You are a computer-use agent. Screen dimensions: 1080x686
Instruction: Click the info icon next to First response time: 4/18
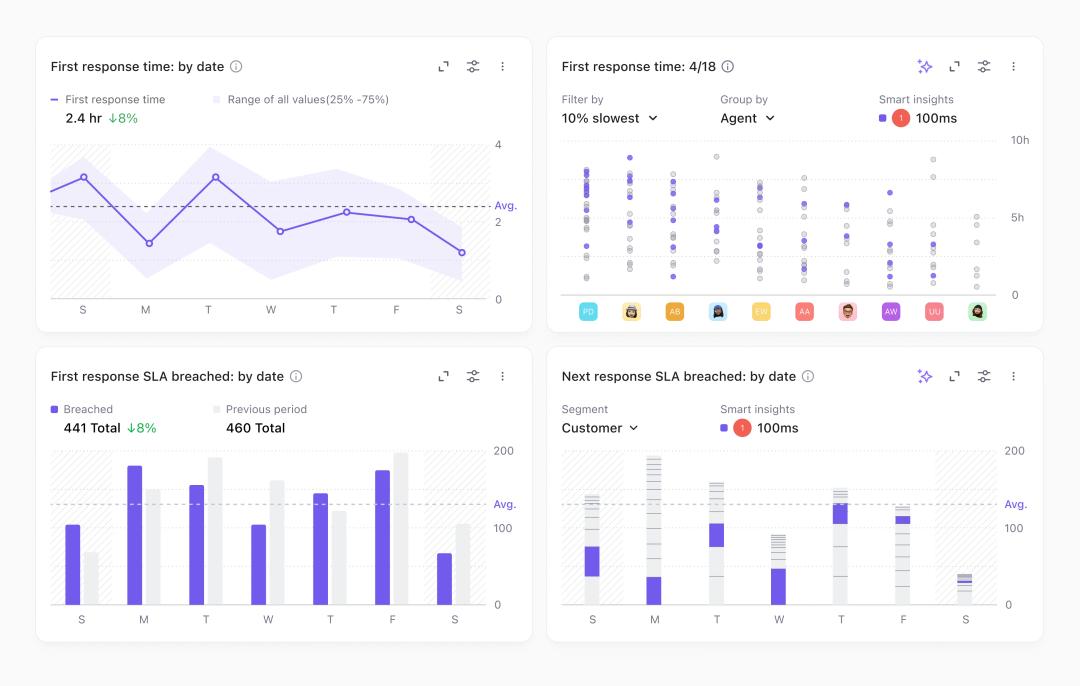[x=728, y=66]
